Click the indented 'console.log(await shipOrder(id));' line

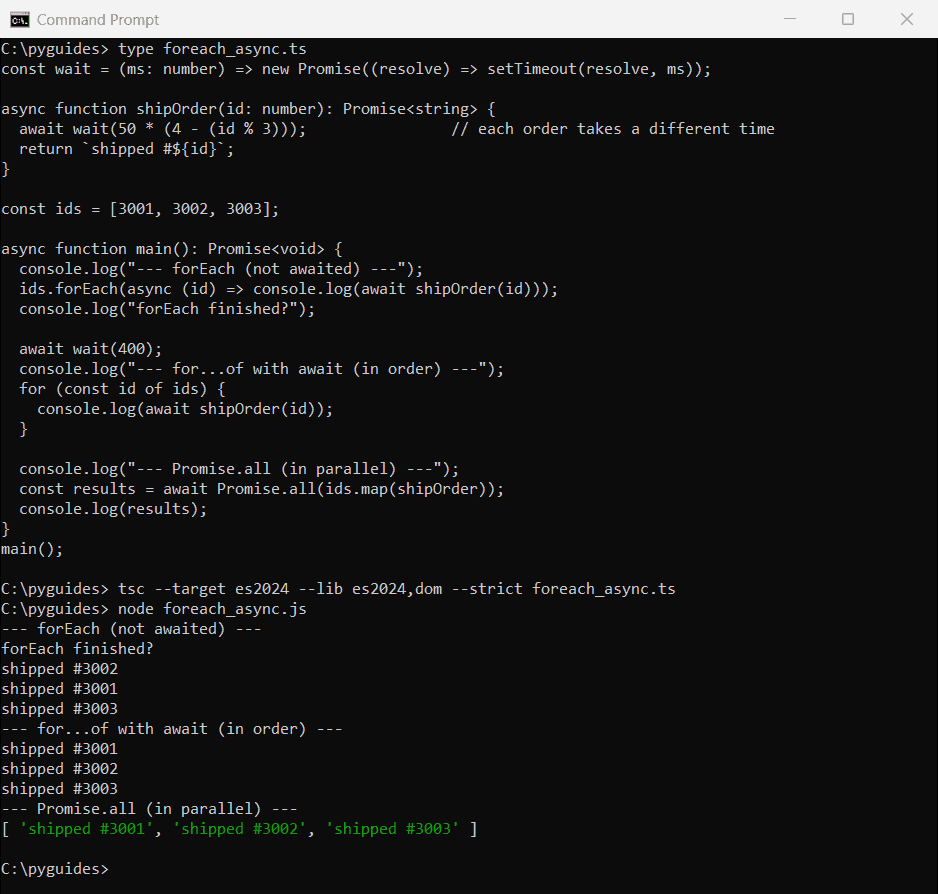point(185,409)
